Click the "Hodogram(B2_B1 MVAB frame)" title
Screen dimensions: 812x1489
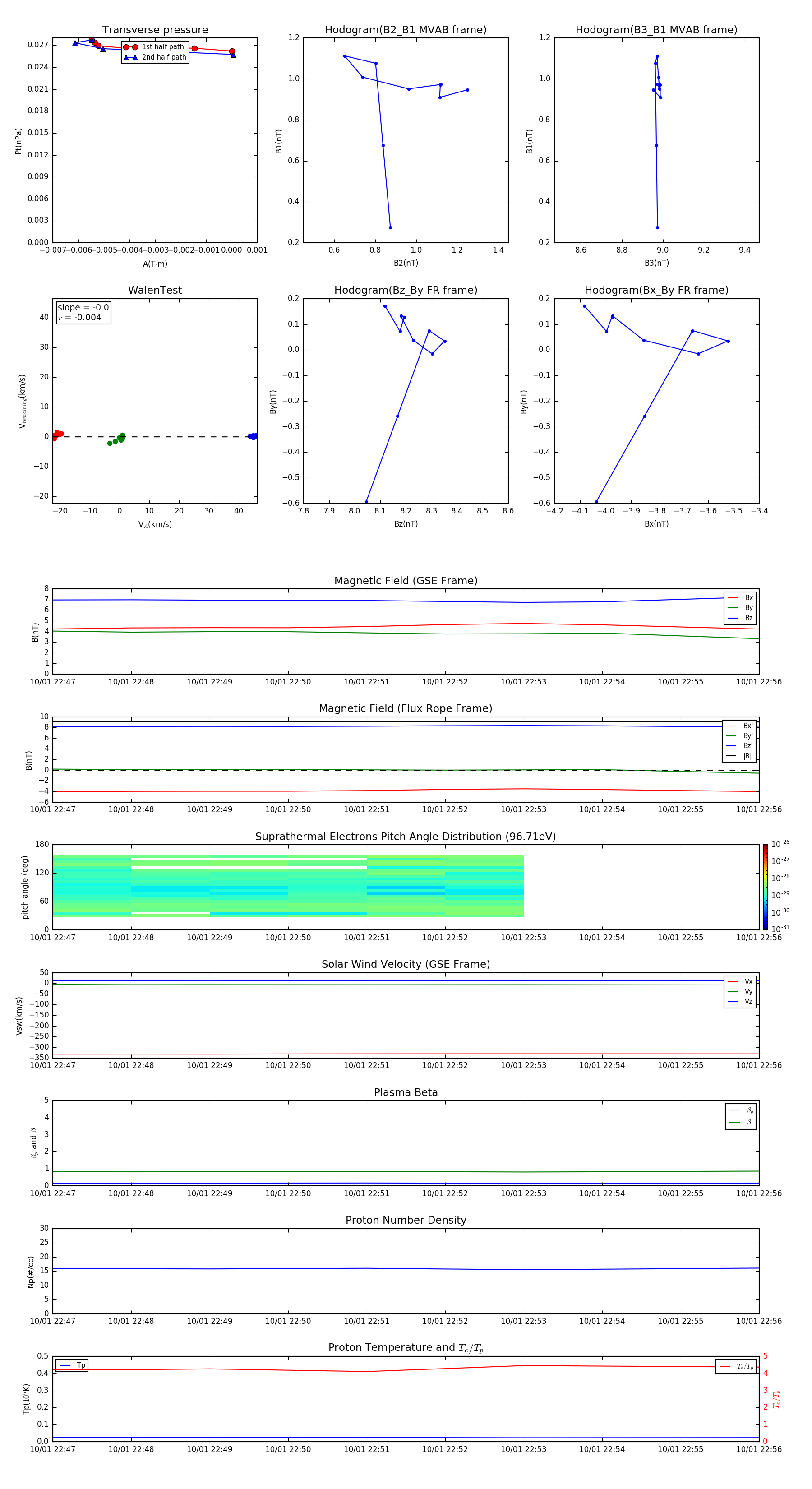tap(406, 30)
